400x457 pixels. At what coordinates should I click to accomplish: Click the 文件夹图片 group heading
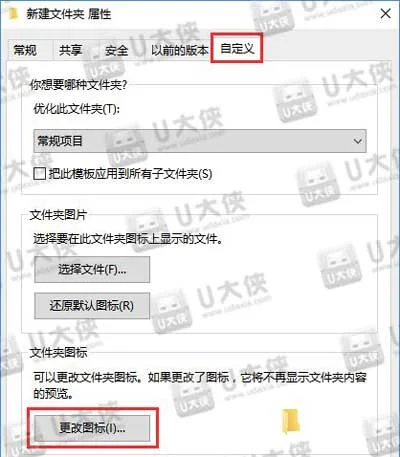(58, 215)
